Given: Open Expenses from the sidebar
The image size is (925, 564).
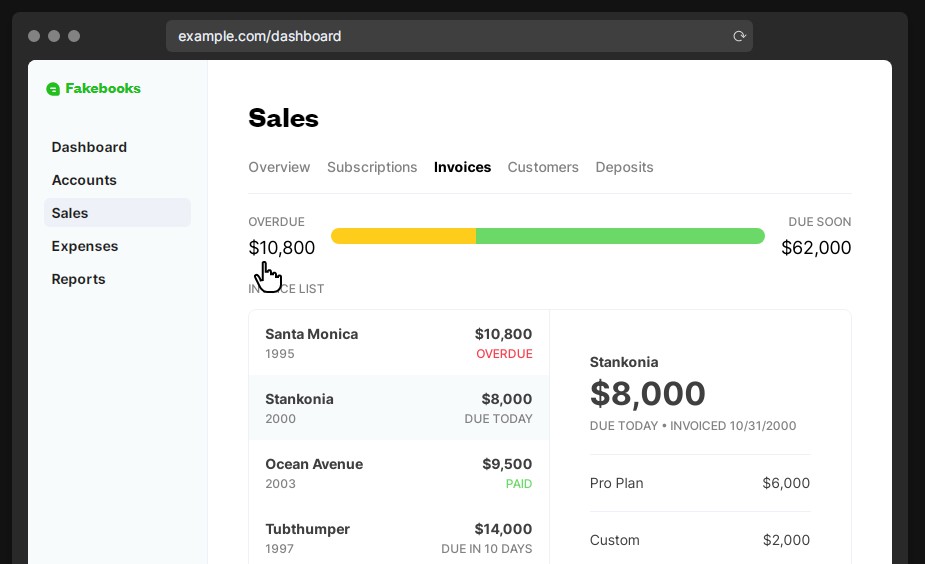Looking at the screenshot, I should [x=84, y=246].
